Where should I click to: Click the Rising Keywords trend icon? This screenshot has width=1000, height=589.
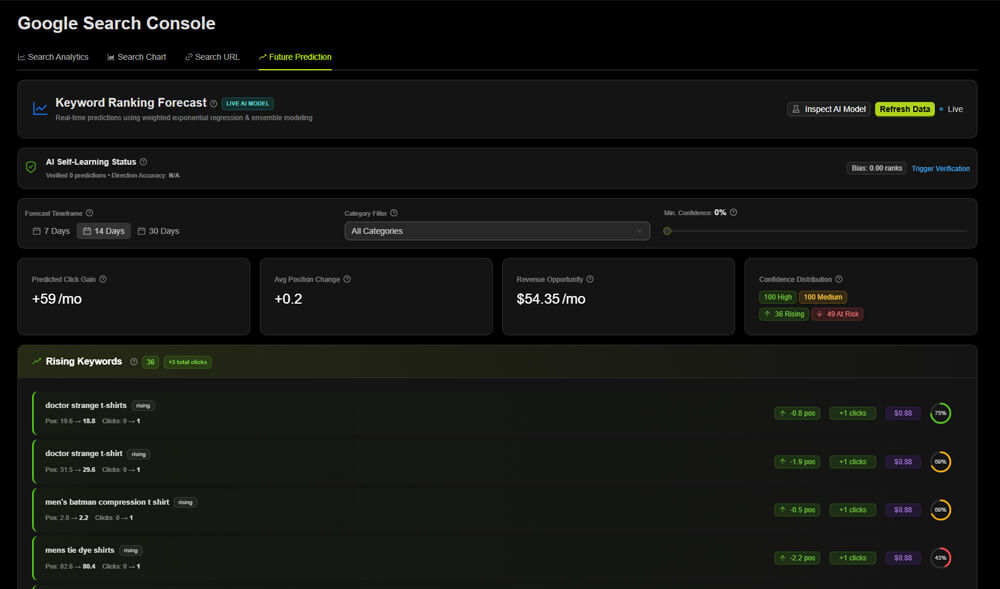coord(36,361)
